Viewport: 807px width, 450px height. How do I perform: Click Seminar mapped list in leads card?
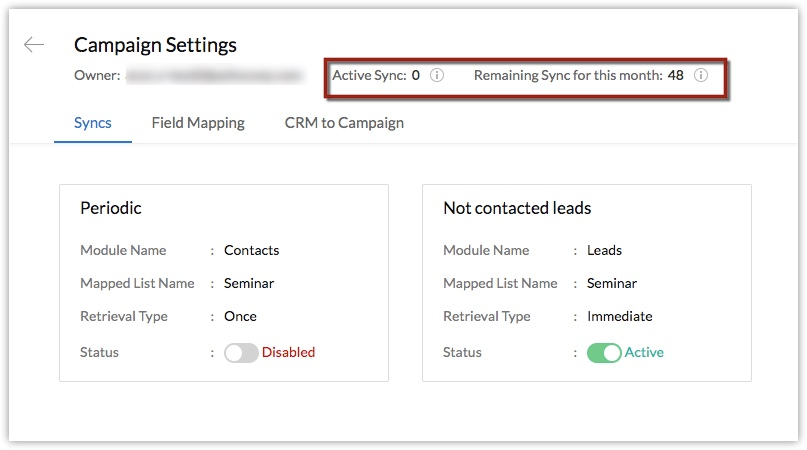coord(612,283)
